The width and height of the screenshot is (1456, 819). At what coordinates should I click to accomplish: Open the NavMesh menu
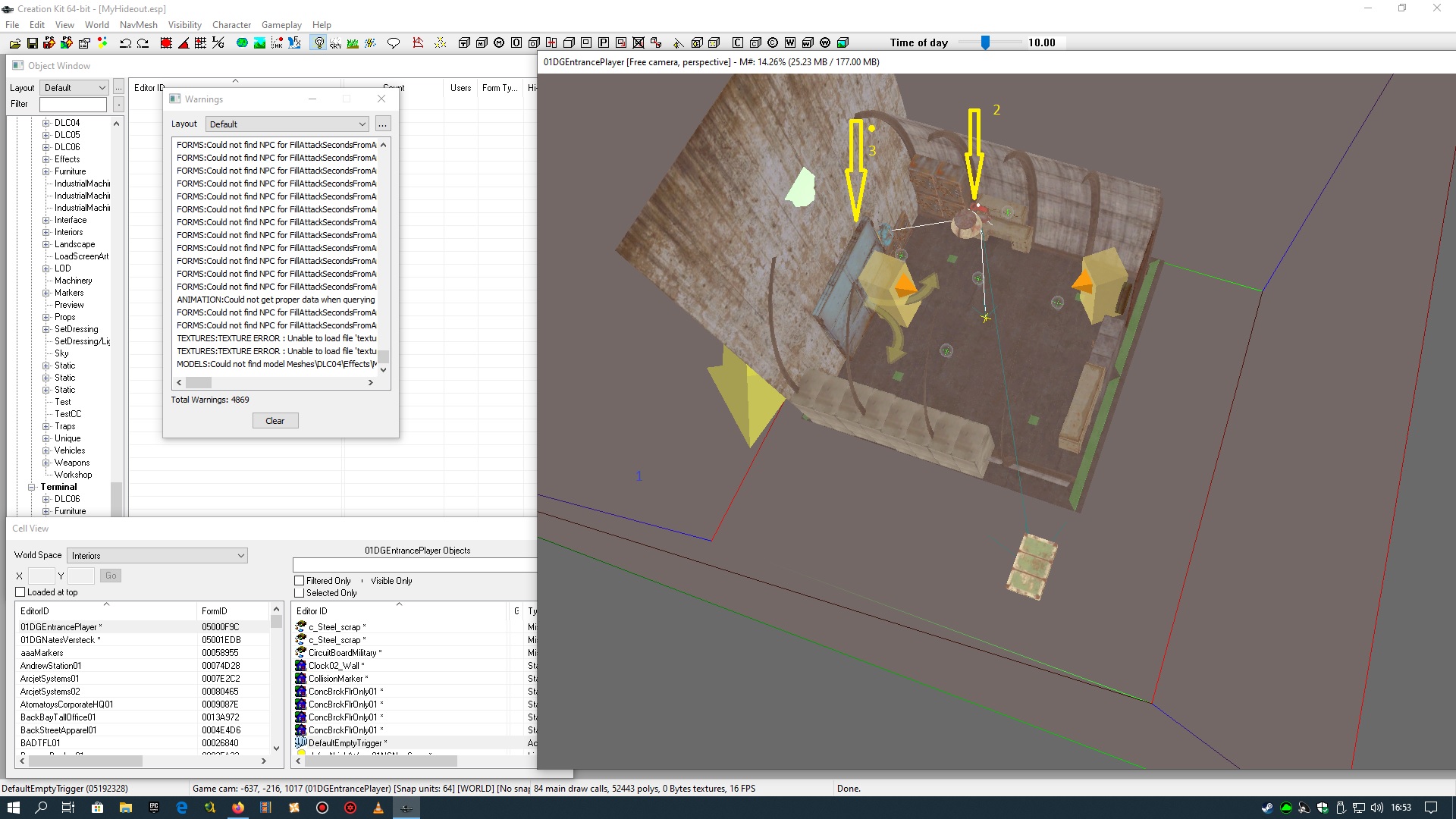click(x=138, y=25)
